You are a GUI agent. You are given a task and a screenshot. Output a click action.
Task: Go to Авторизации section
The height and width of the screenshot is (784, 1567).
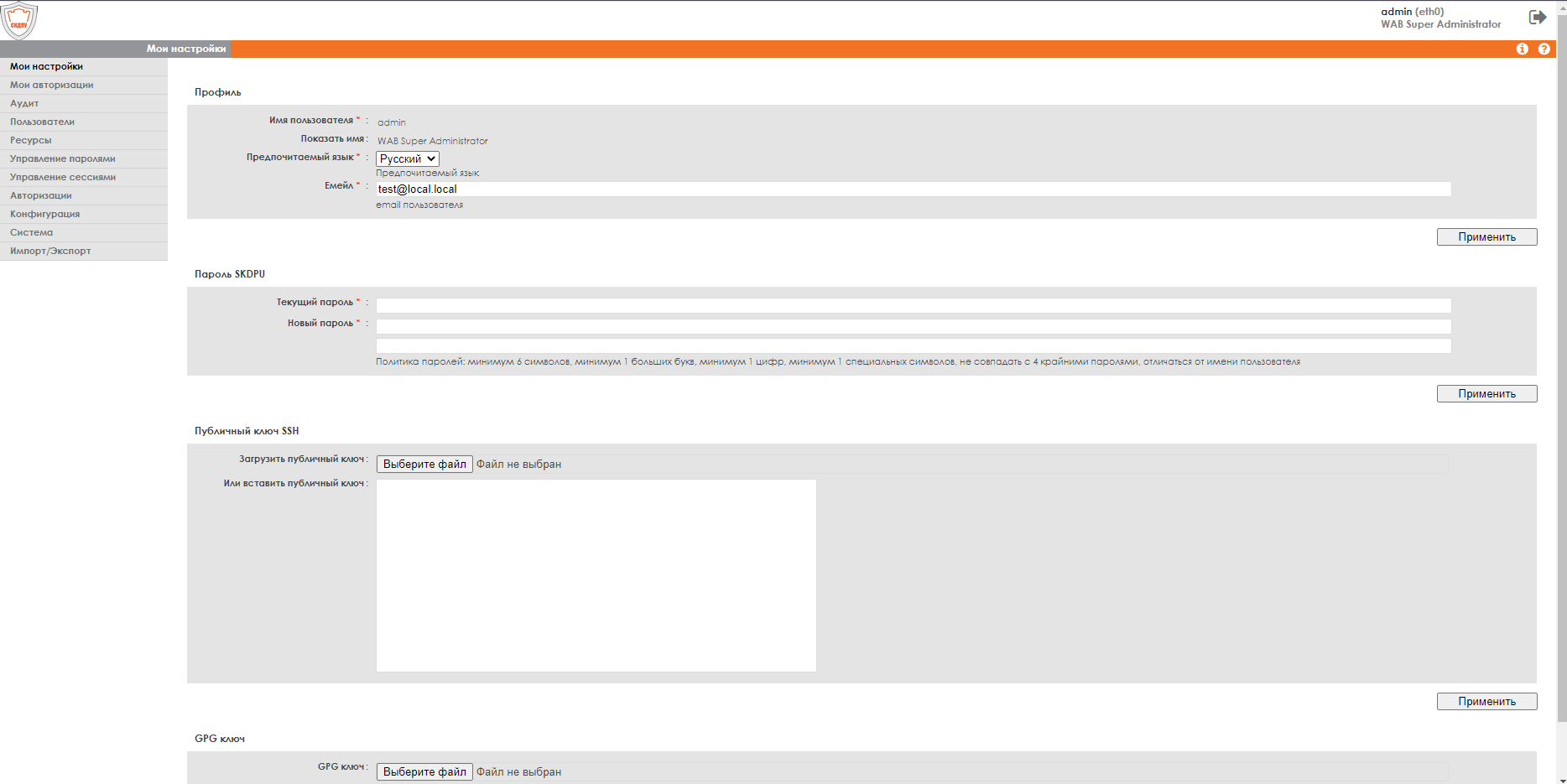coord(84,195)
